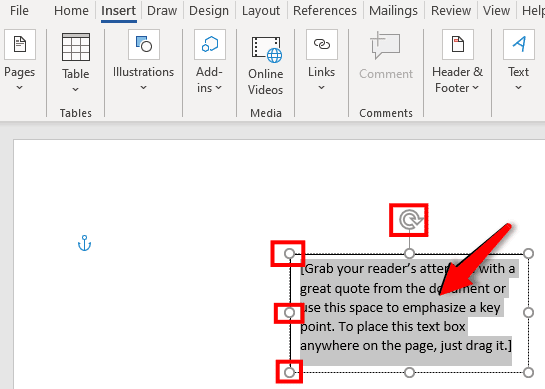
Task: Open the Design tab
Action: pos(209,11)
